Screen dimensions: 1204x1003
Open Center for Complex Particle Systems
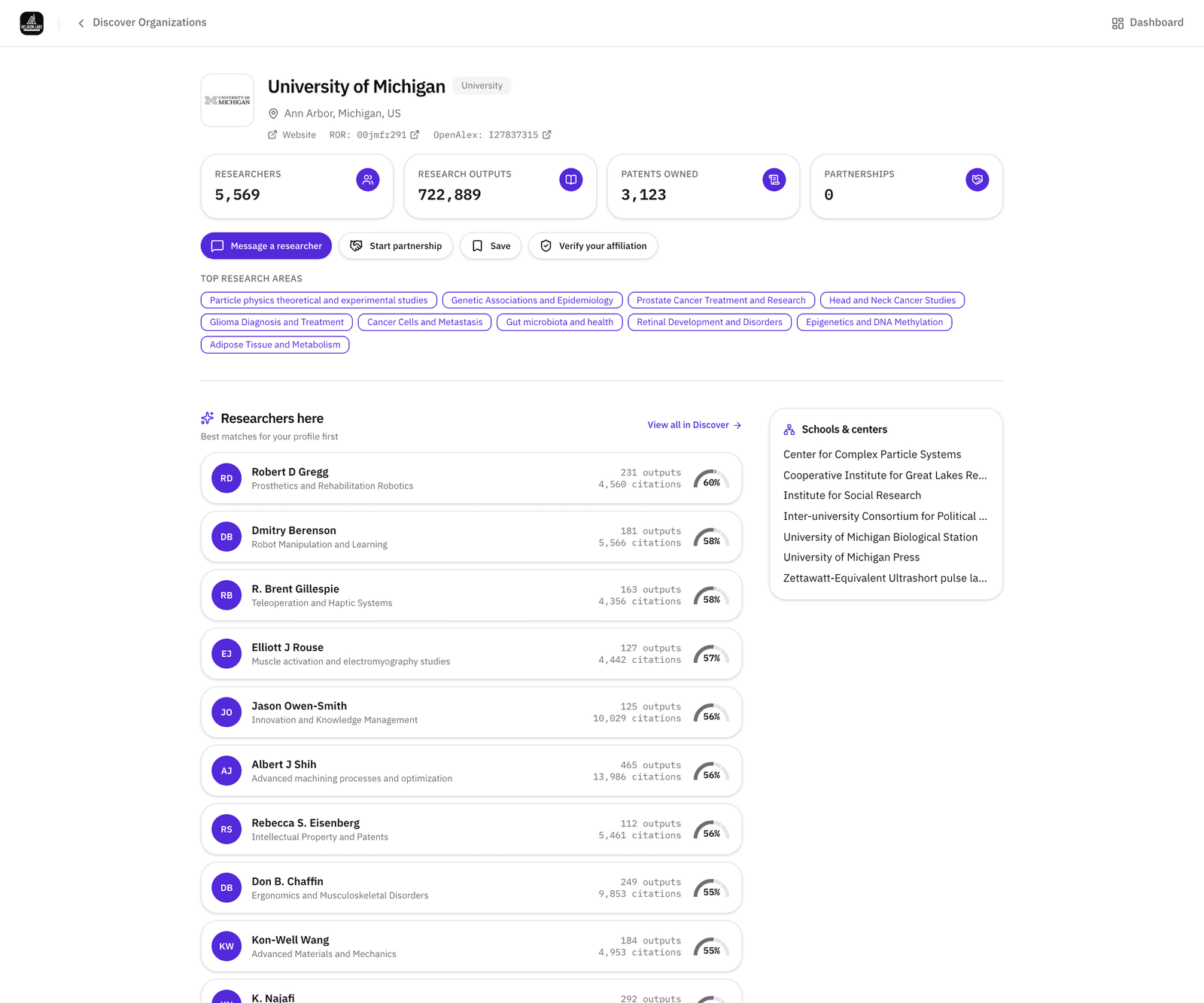point(872,454)
